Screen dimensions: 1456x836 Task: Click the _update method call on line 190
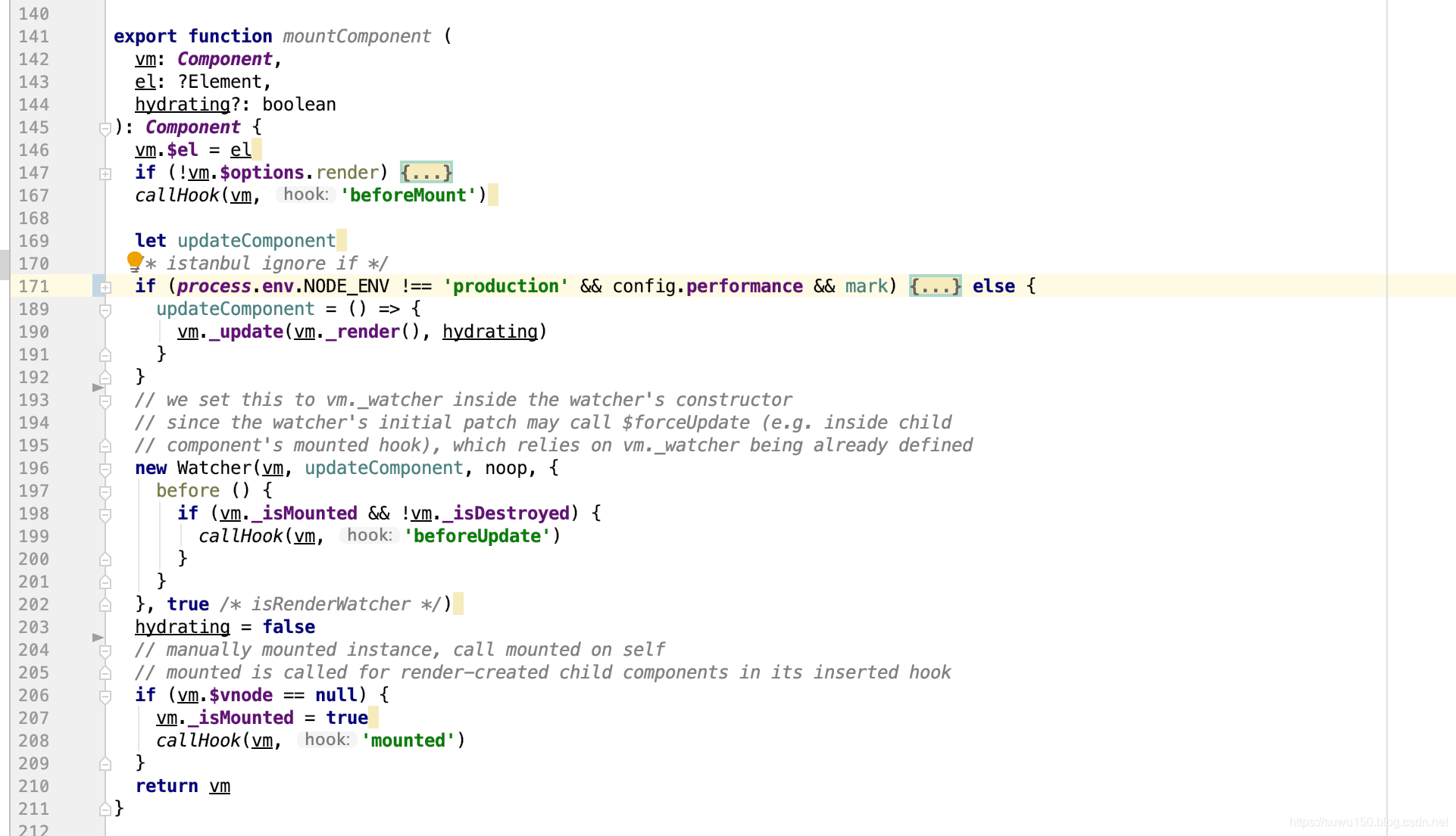tap(245, 332)
